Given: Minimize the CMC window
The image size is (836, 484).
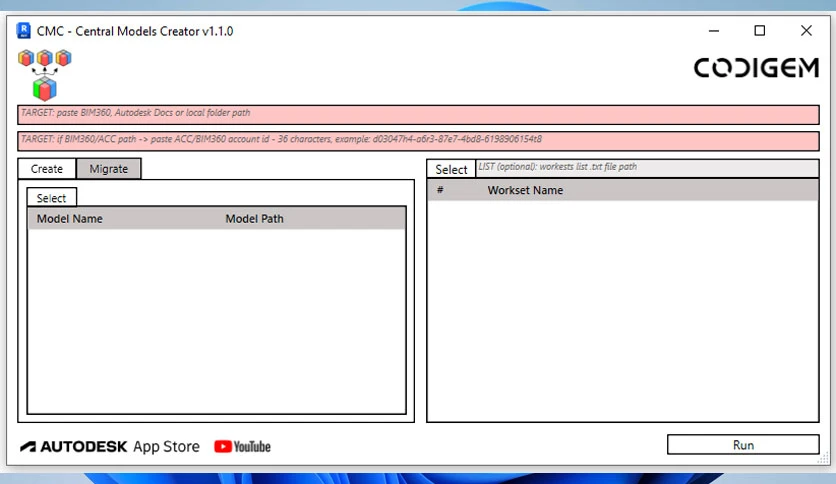Looking at the screenshot, I should [x=714, y=31].
